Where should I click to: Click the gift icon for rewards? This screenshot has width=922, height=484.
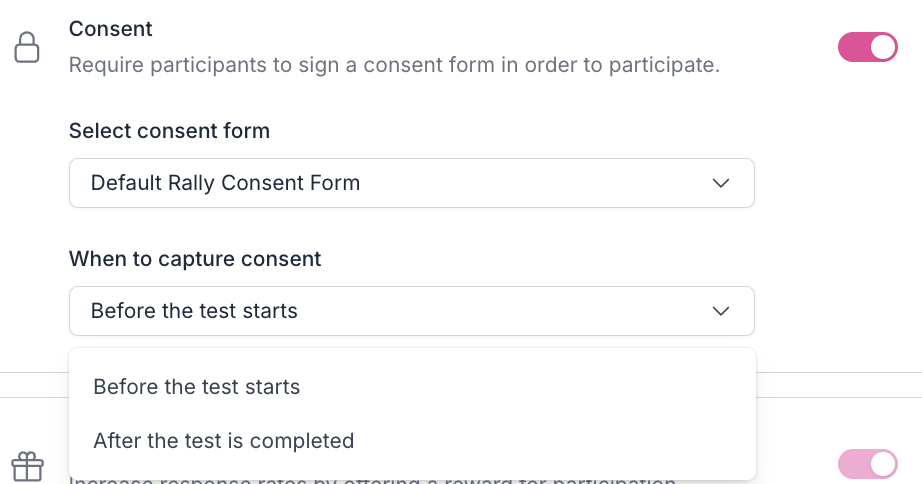click(27, 466)
